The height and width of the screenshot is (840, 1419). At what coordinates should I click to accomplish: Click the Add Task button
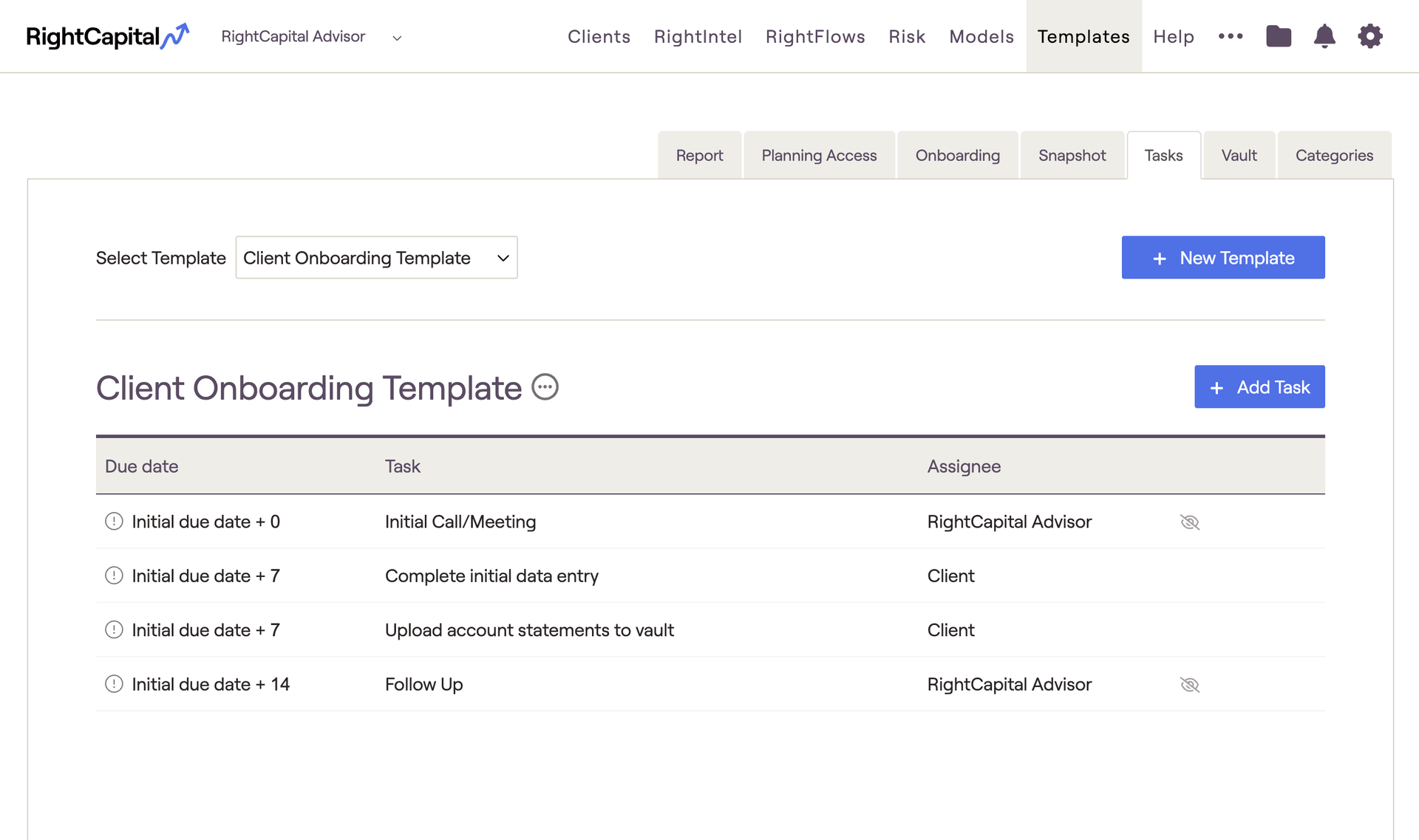[1259, 387]
